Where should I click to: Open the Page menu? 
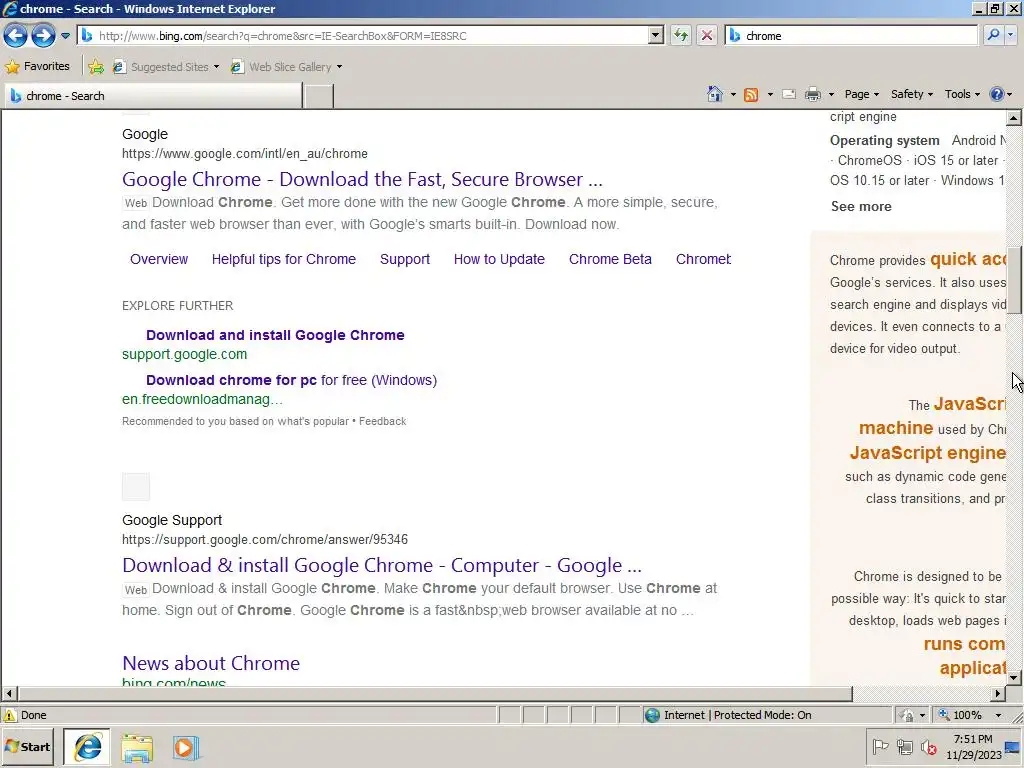(861, 94)
